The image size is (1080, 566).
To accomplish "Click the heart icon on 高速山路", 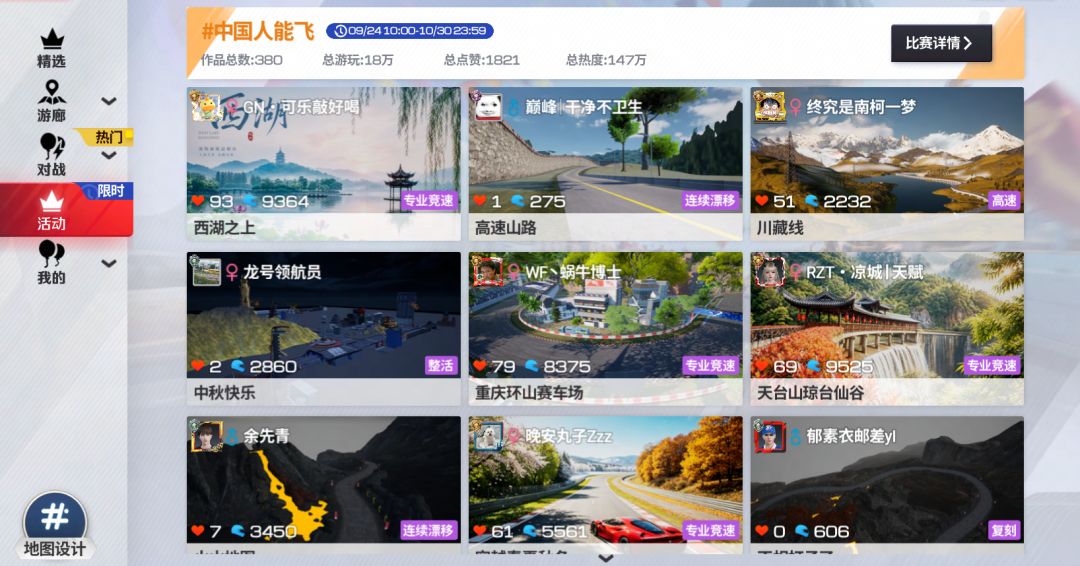I will click(480, 201).
